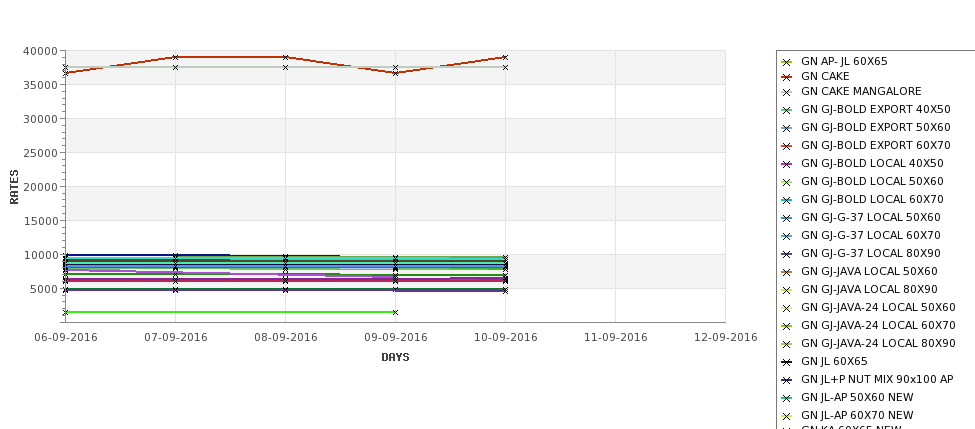Viewport: 975px width, 429px height.
Task: Click the 12-09-2016 date axis label
Action: pos(726,338)
